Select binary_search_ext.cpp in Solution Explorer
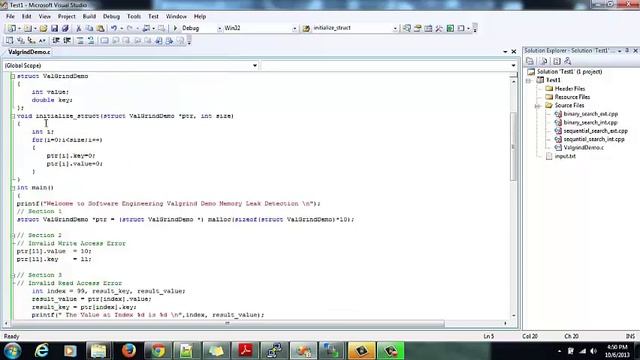This screenshot has height=360, width=640. 591,114
